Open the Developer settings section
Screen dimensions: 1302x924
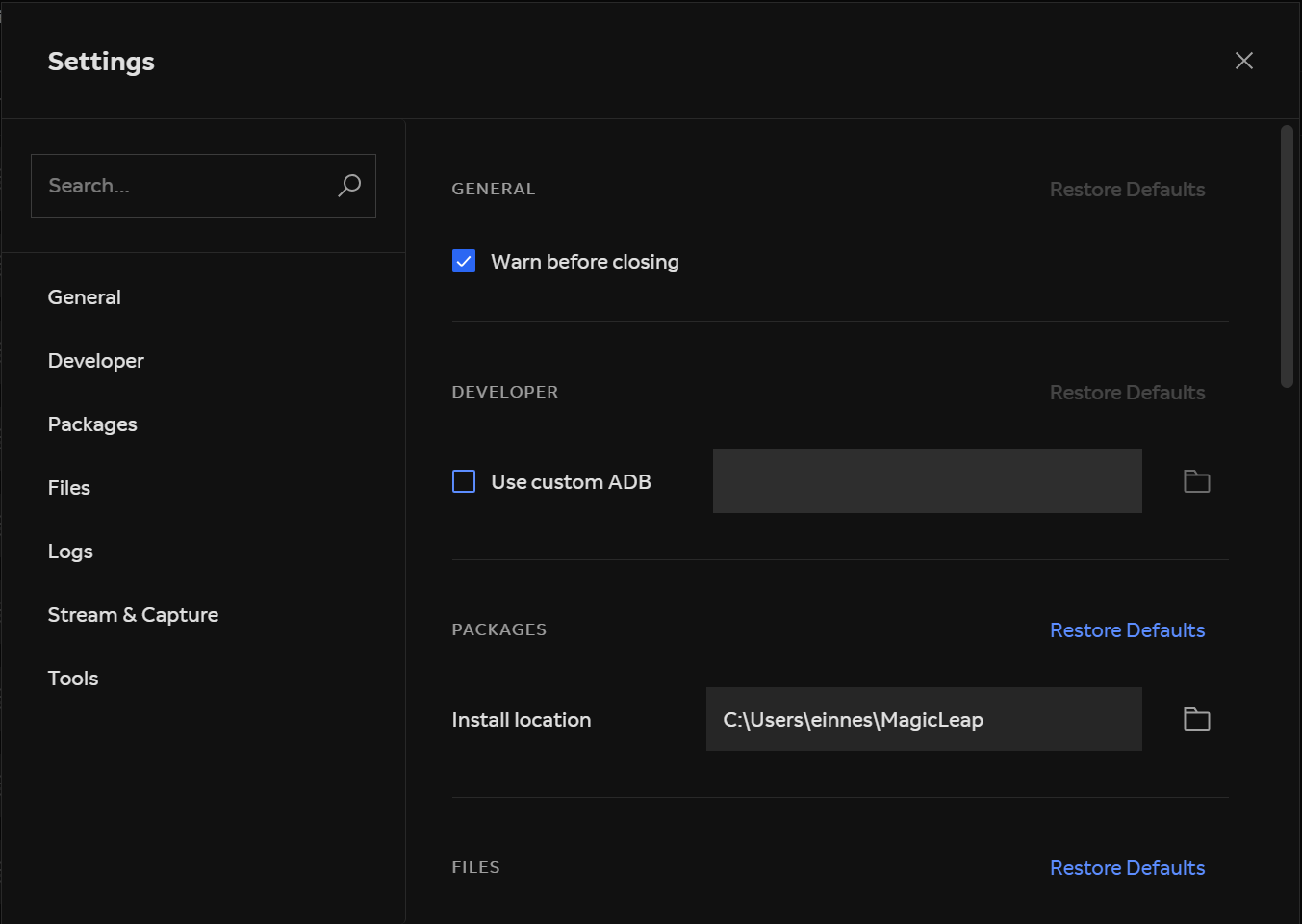95,360
